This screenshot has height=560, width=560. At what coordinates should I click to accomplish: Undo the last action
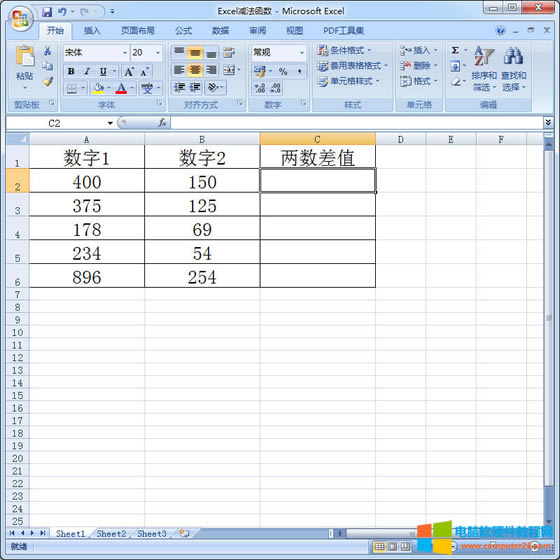[62, 12]
